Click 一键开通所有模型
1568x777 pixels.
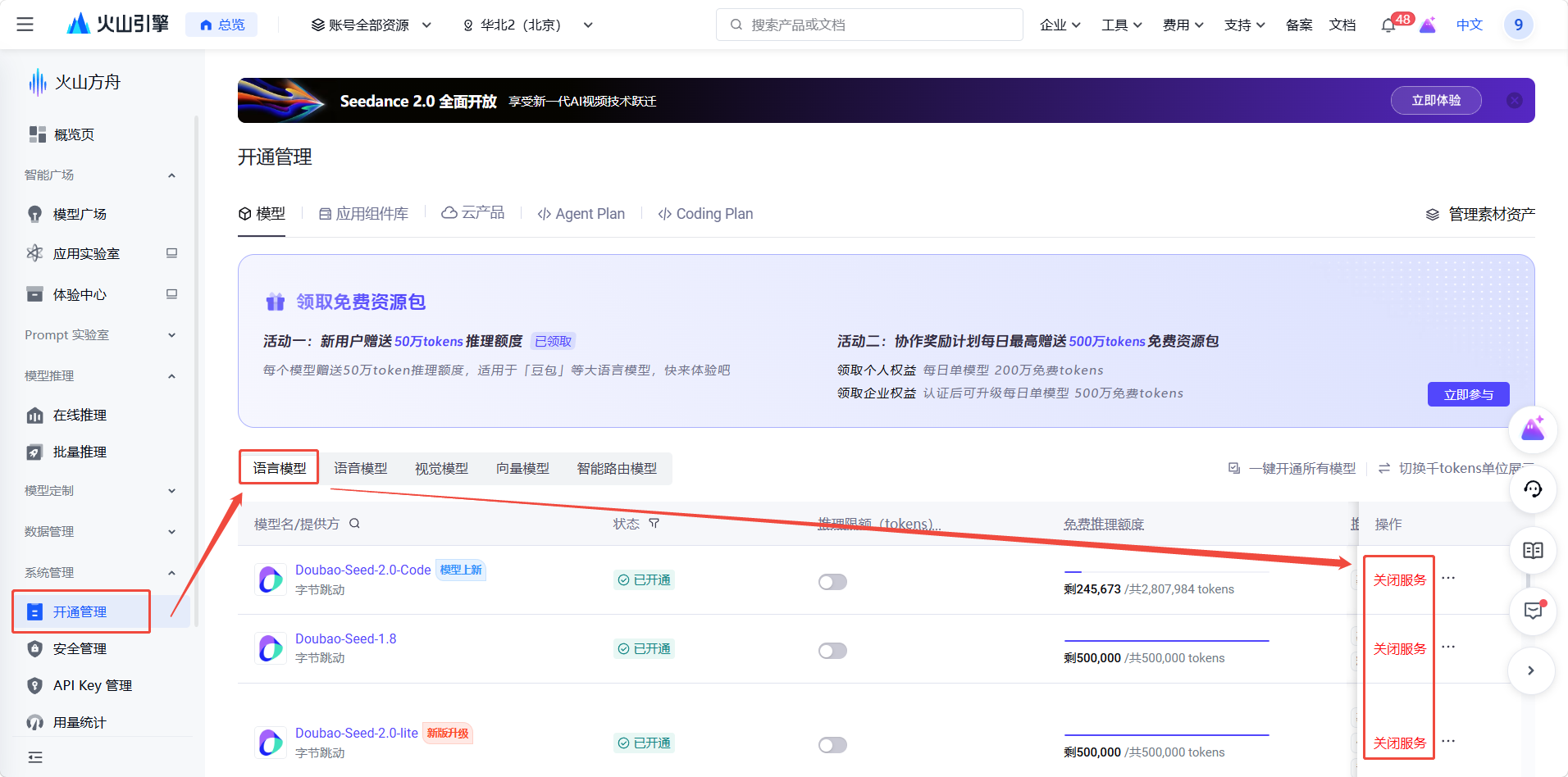[1292, 468]
